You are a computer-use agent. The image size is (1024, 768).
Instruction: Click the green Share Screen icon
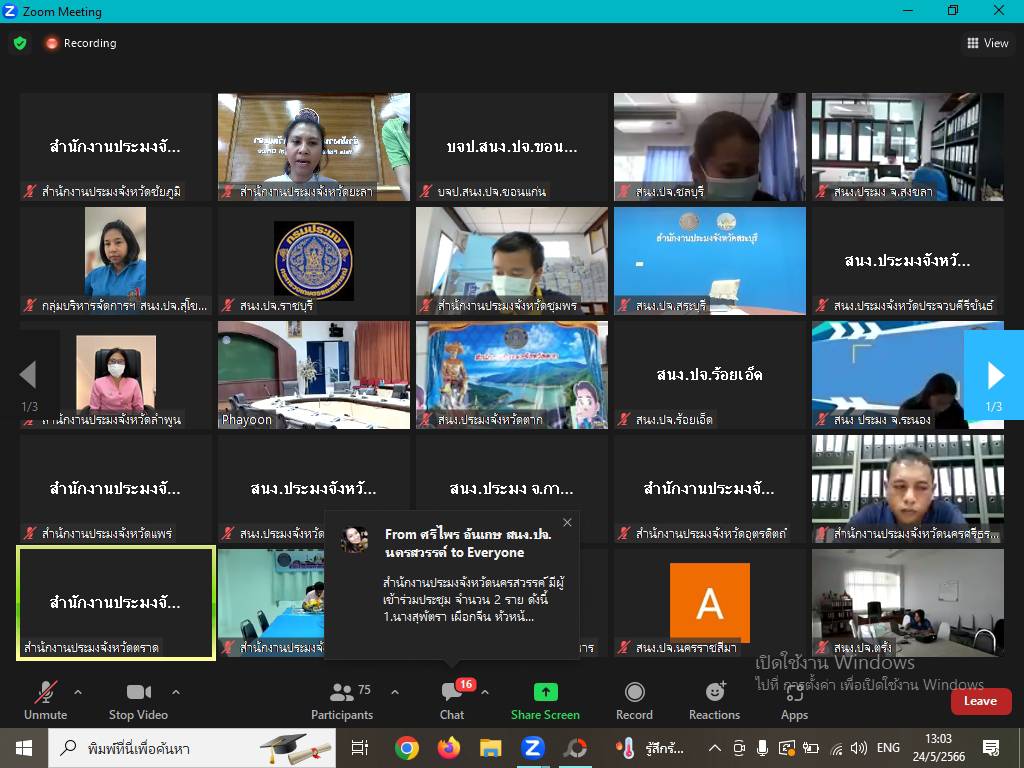[545, 692]
